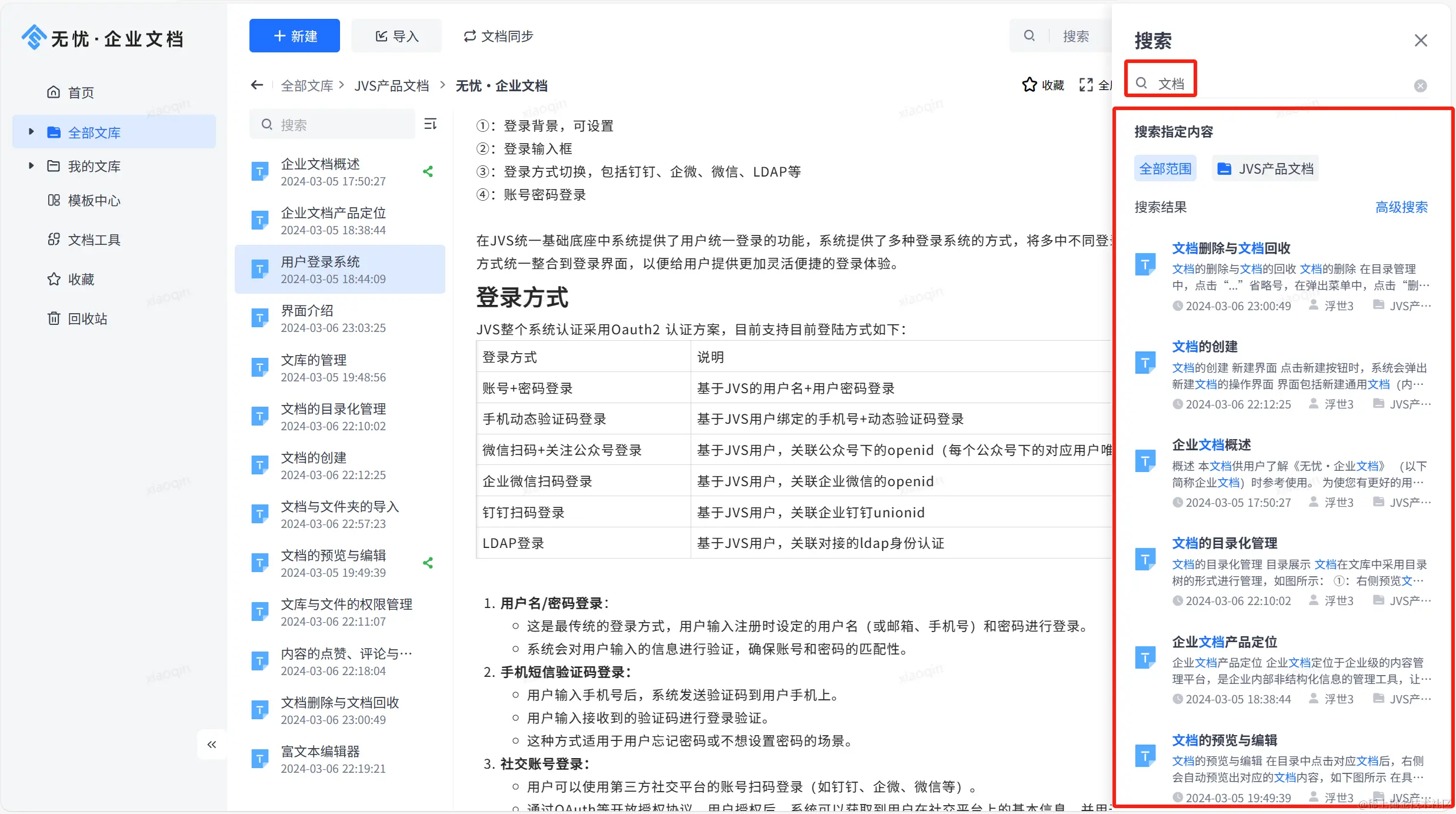The width and height of the screenshot is (1456, 814).
Task: Click the back arrow in the breadcrumb
Action: [257, 85]
